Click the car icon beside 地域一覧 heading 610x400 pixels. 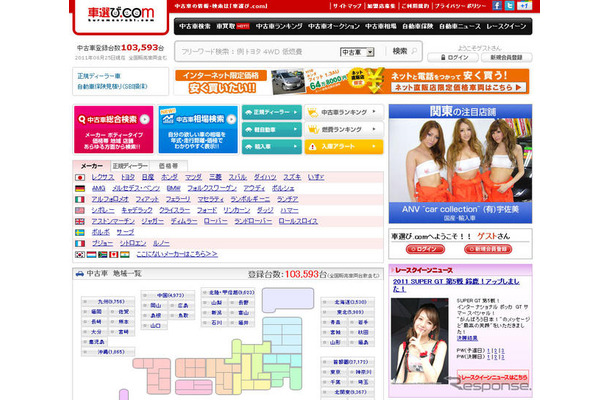click(x=80, y=274)
